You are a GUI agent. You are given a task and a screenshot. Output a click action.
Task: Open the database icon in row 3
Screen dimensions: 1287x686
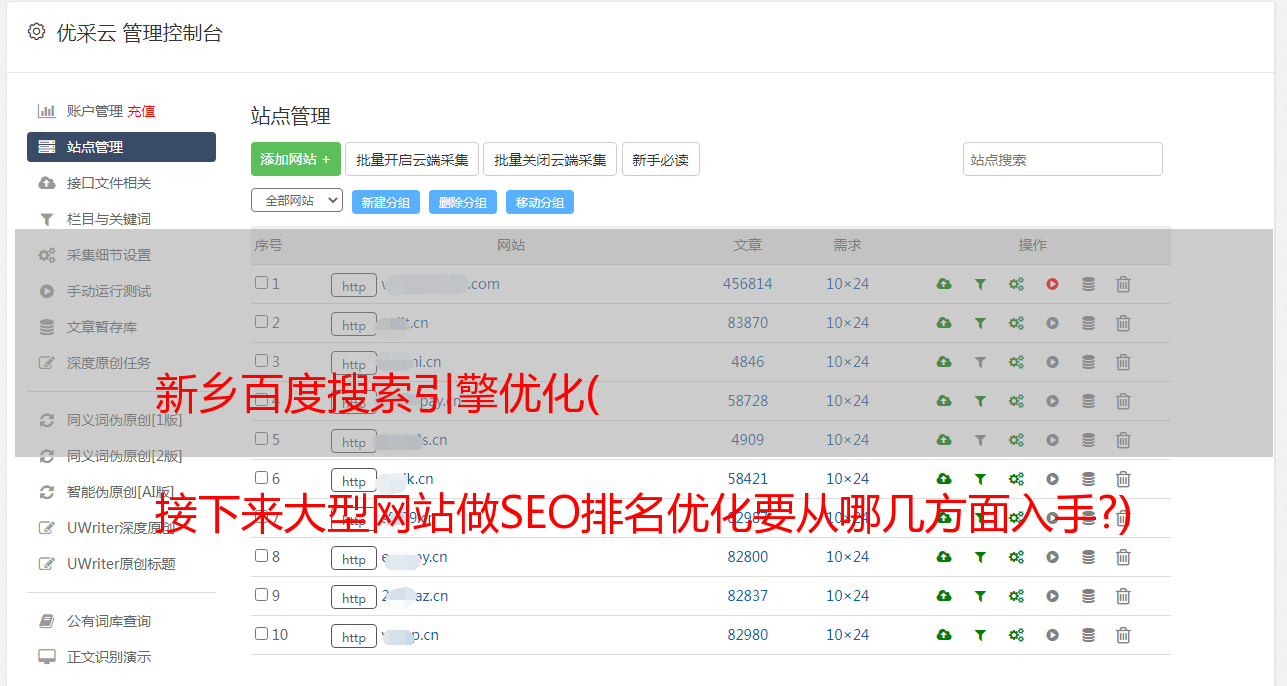coord(1088,362)
